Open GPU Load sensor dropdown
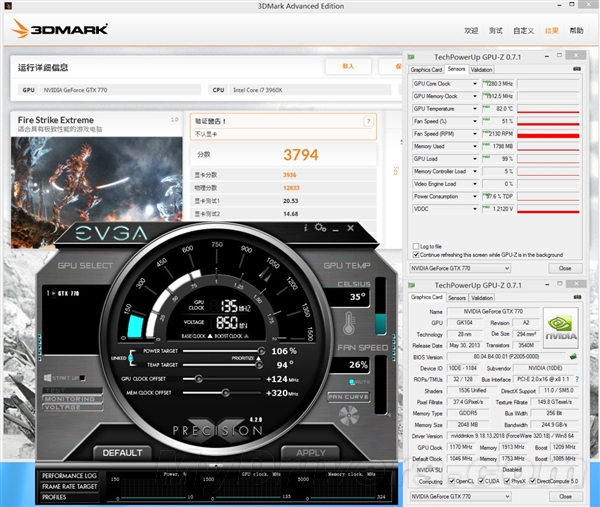This screenshot has width=600, height=507. click(x=475, y=159)
